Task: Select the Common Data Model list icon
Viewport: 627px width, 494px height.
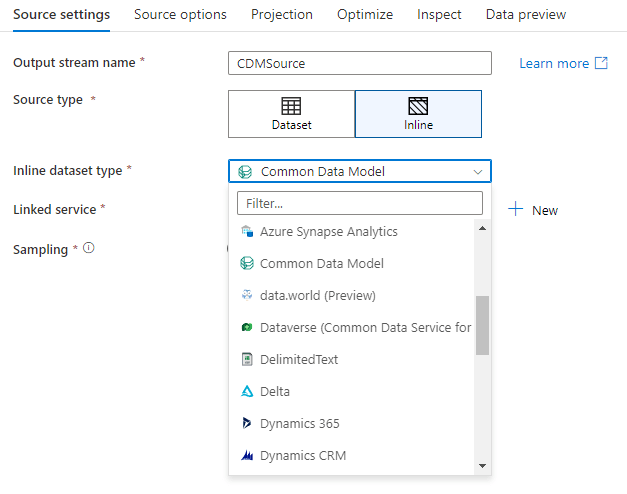Action: pyautogui.click(x=247, y=264)
